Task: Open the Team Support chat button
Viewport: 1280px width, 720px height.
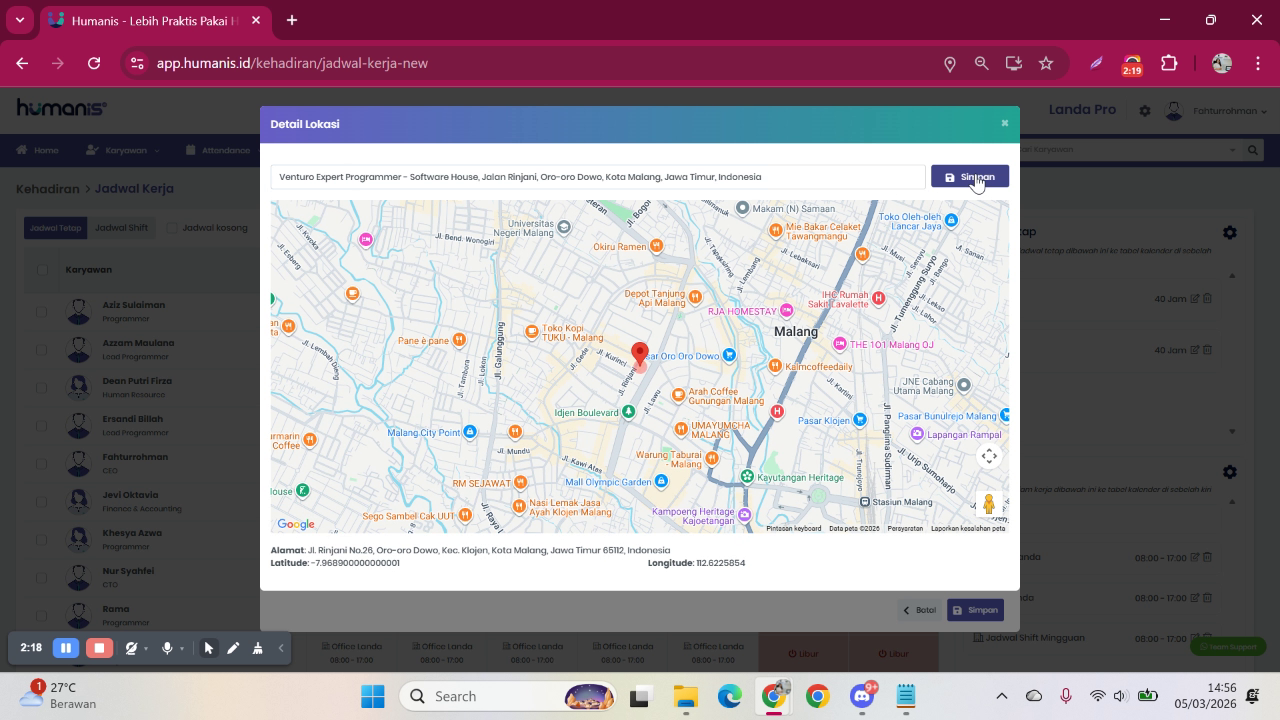Action: point(1228,647)
